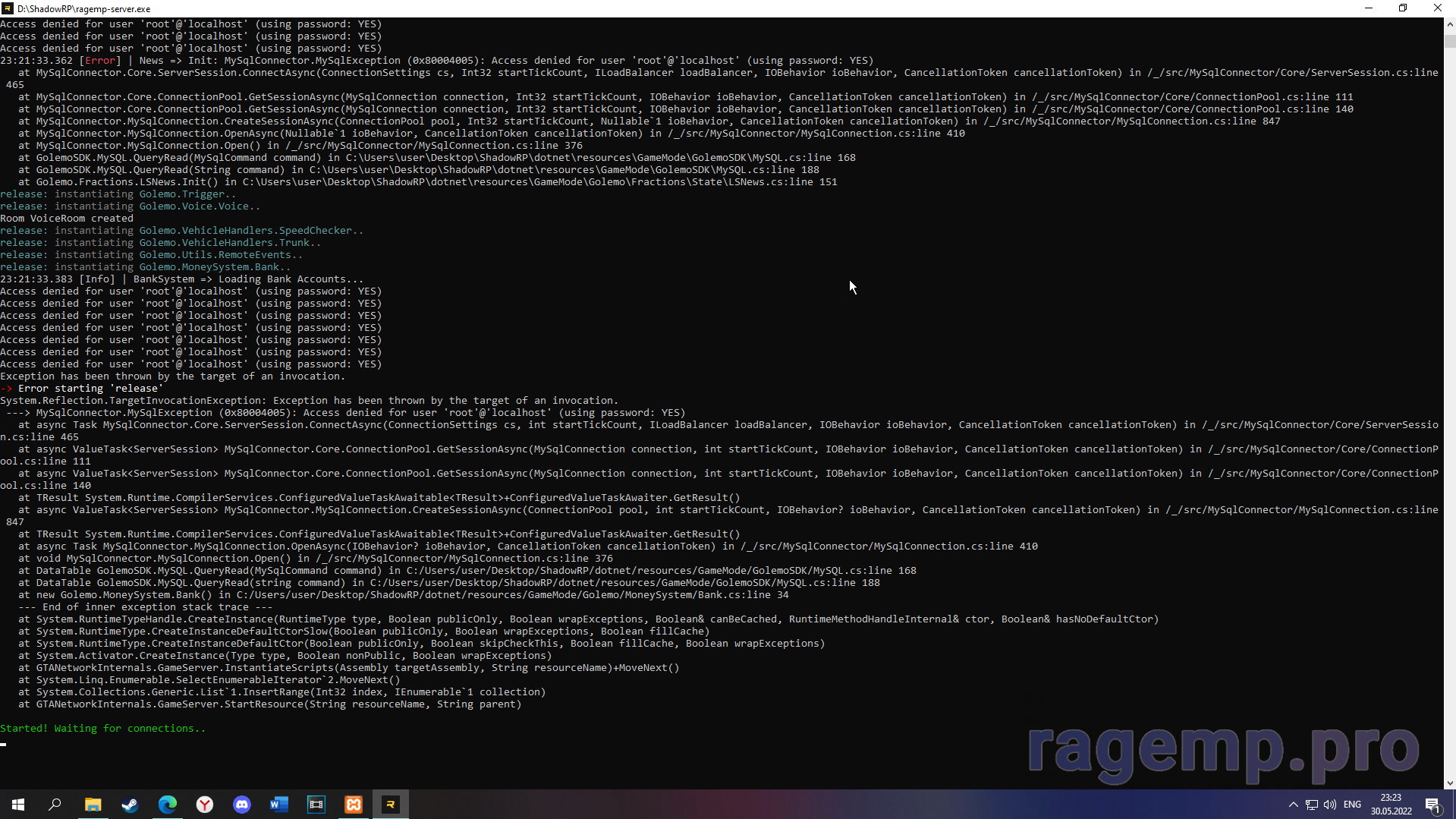Click console scrollbar down arrow
Screen dimensions: 1456x819
[x=1450, y=783]
